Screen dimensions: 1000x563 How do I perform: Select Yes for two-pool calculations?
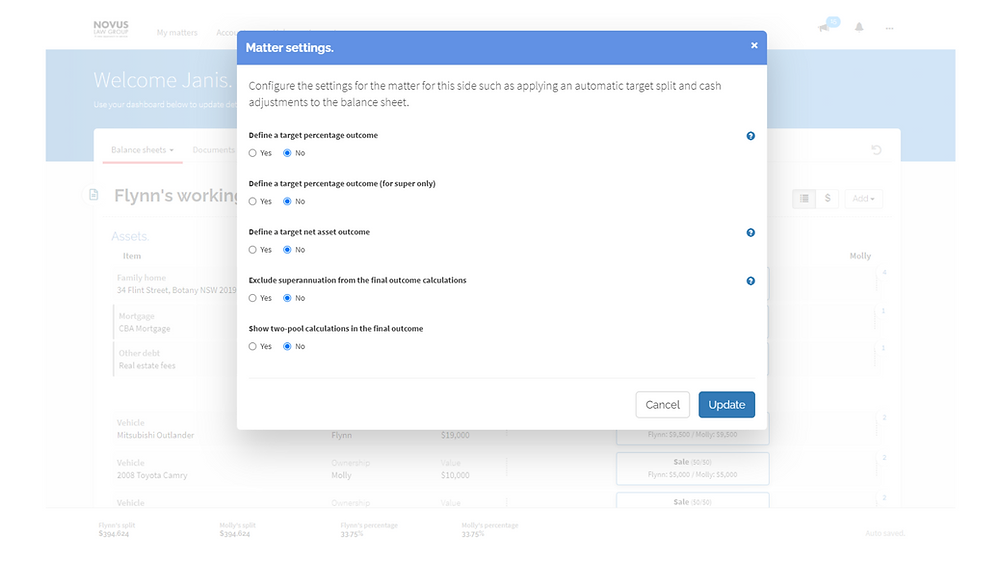pos(253,347)
